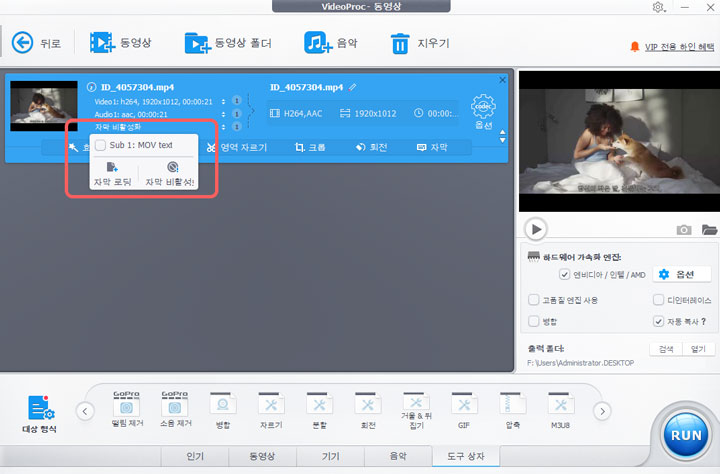Viewport: 720px width, 474px height.
Task: Open 자막 subtitle tool
Action: click(432, 147)
